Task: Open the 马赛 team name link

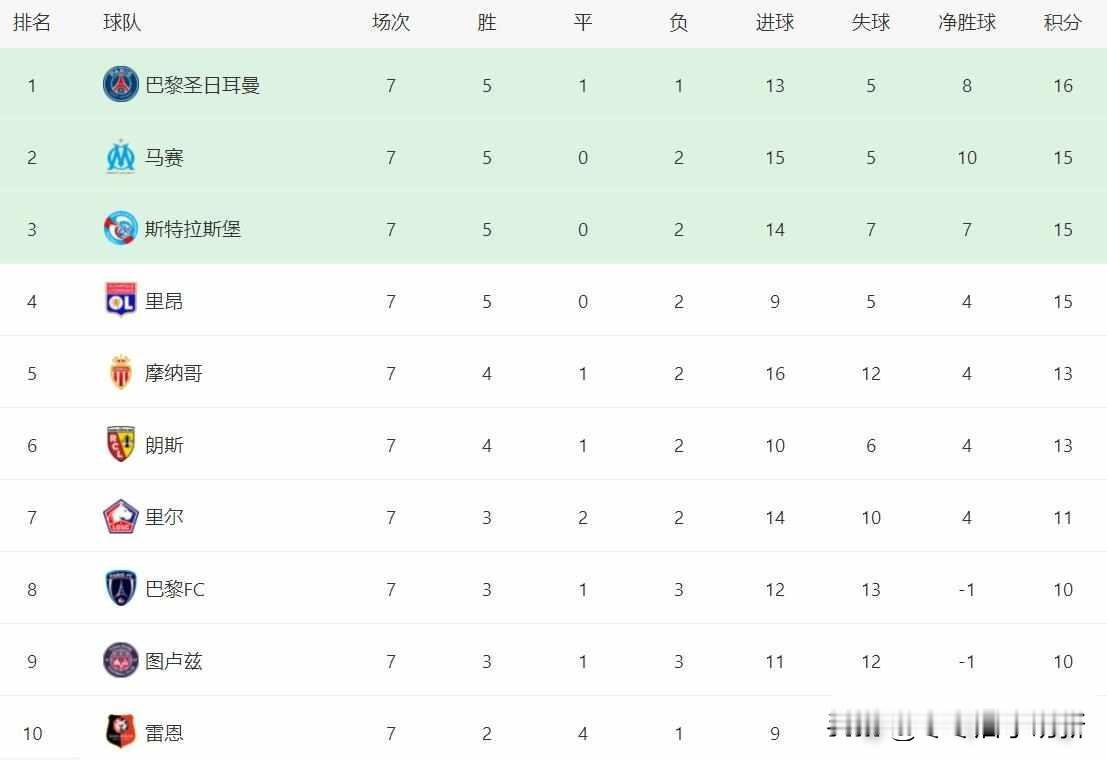Action: click(x=164, y=158)
